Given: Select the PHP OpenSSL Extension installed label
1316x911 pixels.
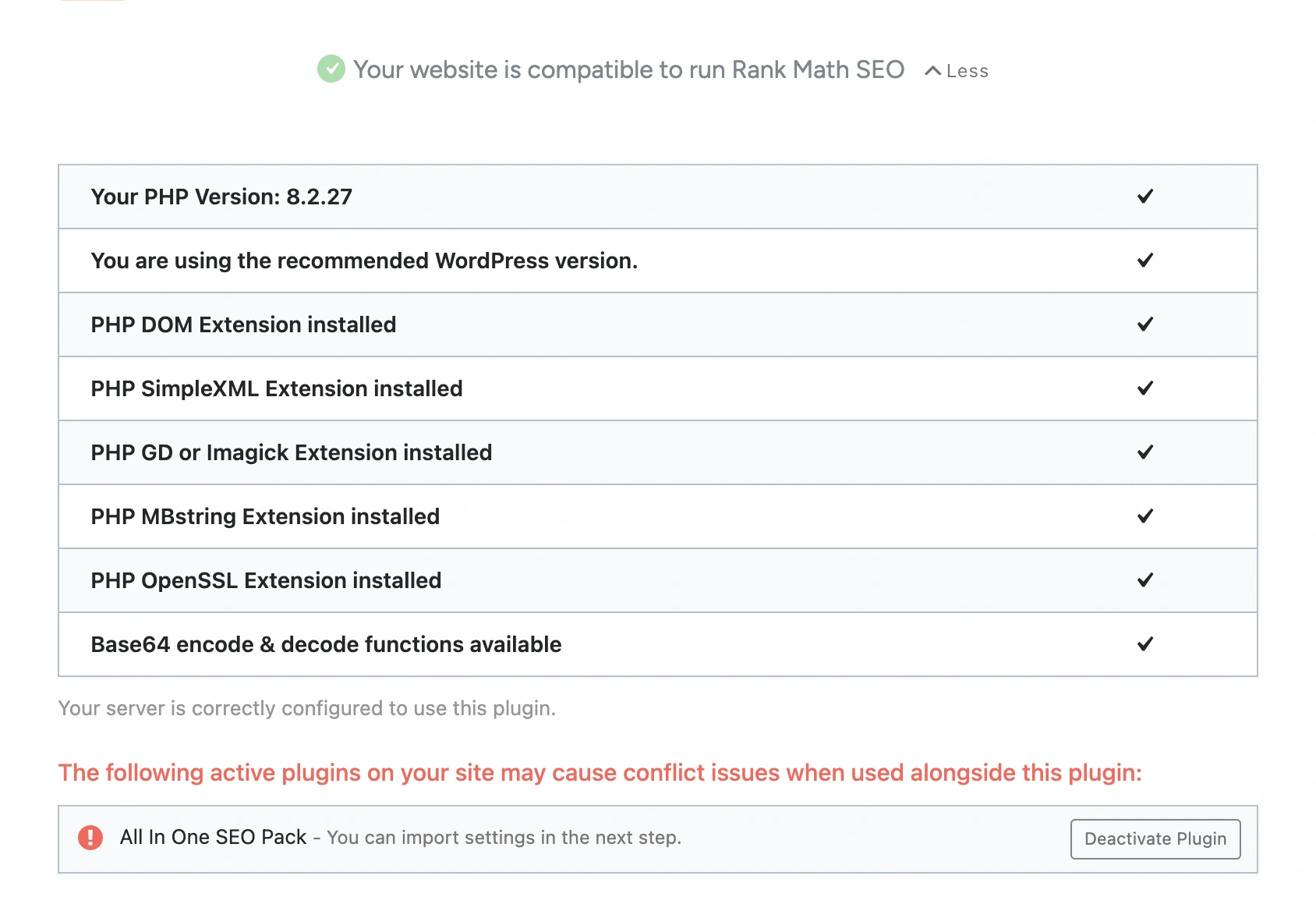Looking at the screenshot, I should pyautogui.click(x=266, y=580).
